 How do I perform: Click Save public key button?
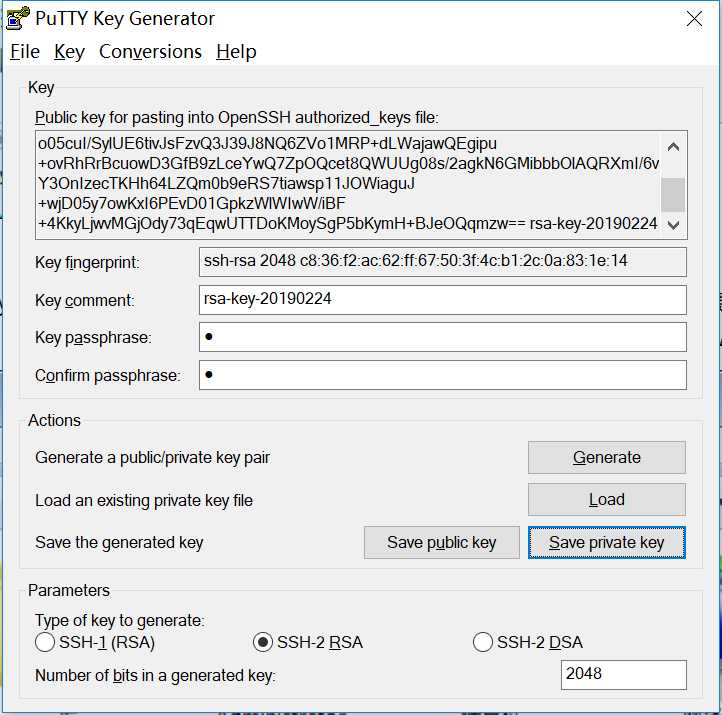442,542
